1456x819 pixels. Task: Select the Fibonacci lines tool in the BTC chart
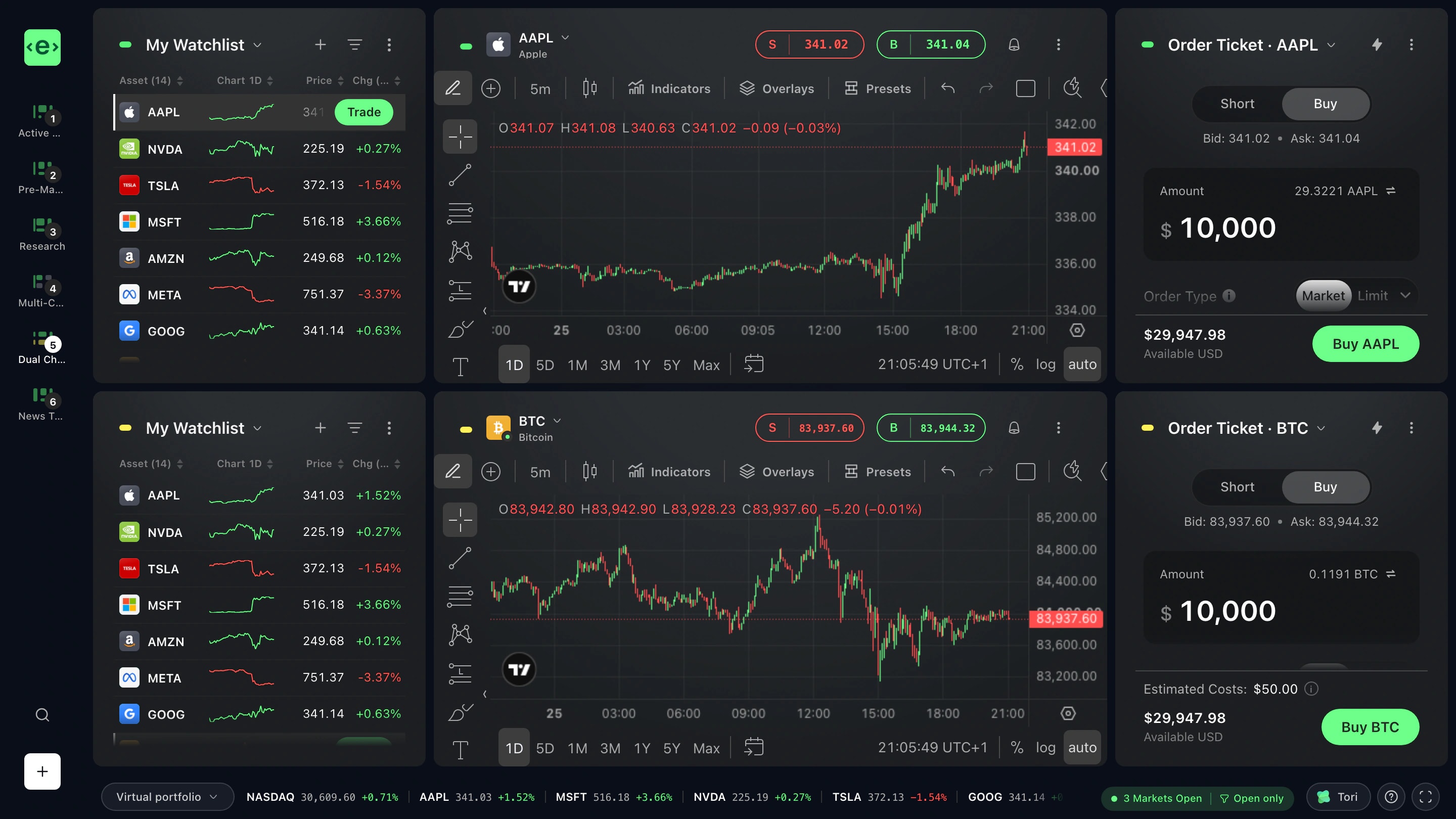pyautogui.click(x=460, y=597)
